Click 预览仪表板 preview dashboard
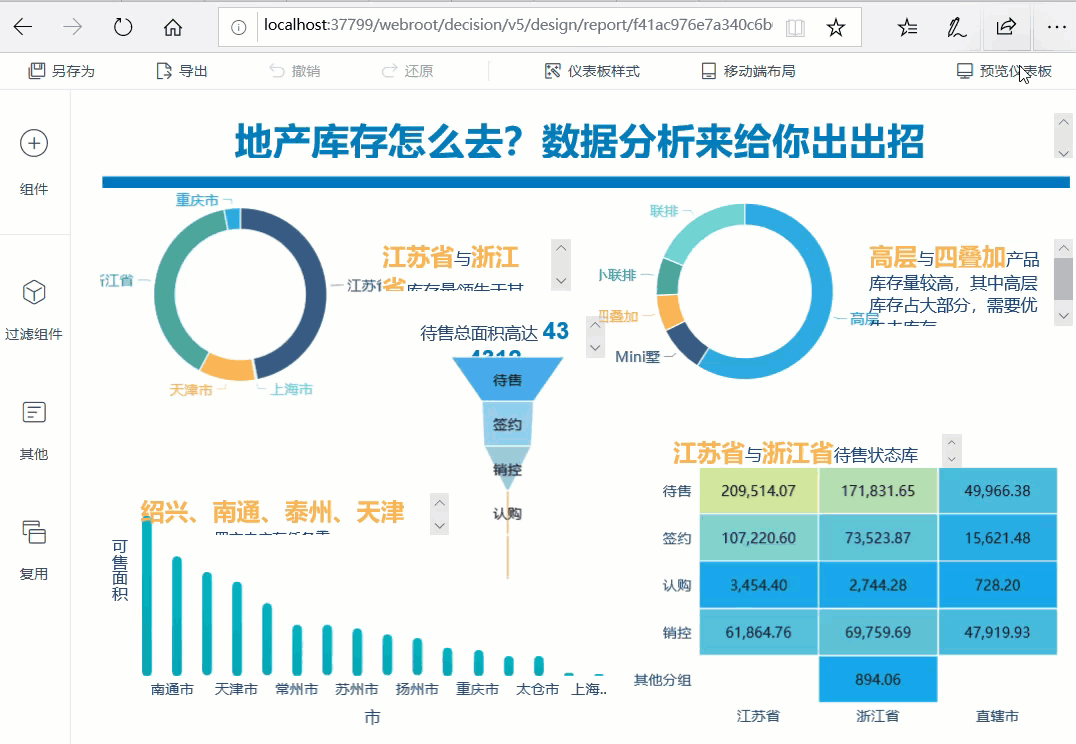Screen dimensions: 1076x744 click(x=1005, y=71)
